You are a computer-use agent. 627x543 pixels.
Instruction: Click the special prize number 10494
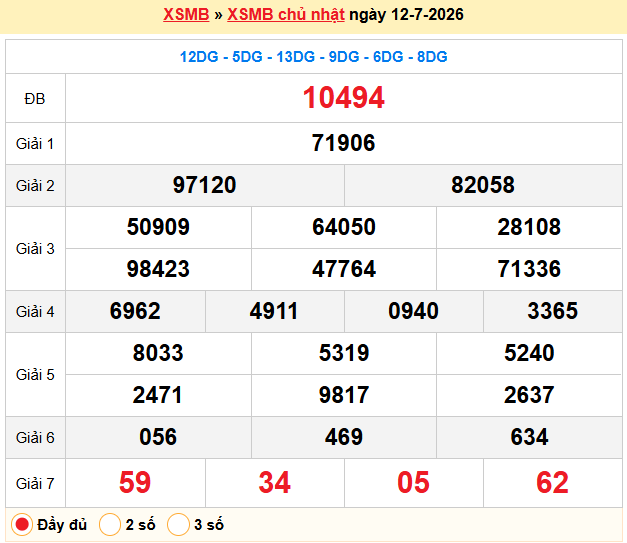tap(343, 98)
